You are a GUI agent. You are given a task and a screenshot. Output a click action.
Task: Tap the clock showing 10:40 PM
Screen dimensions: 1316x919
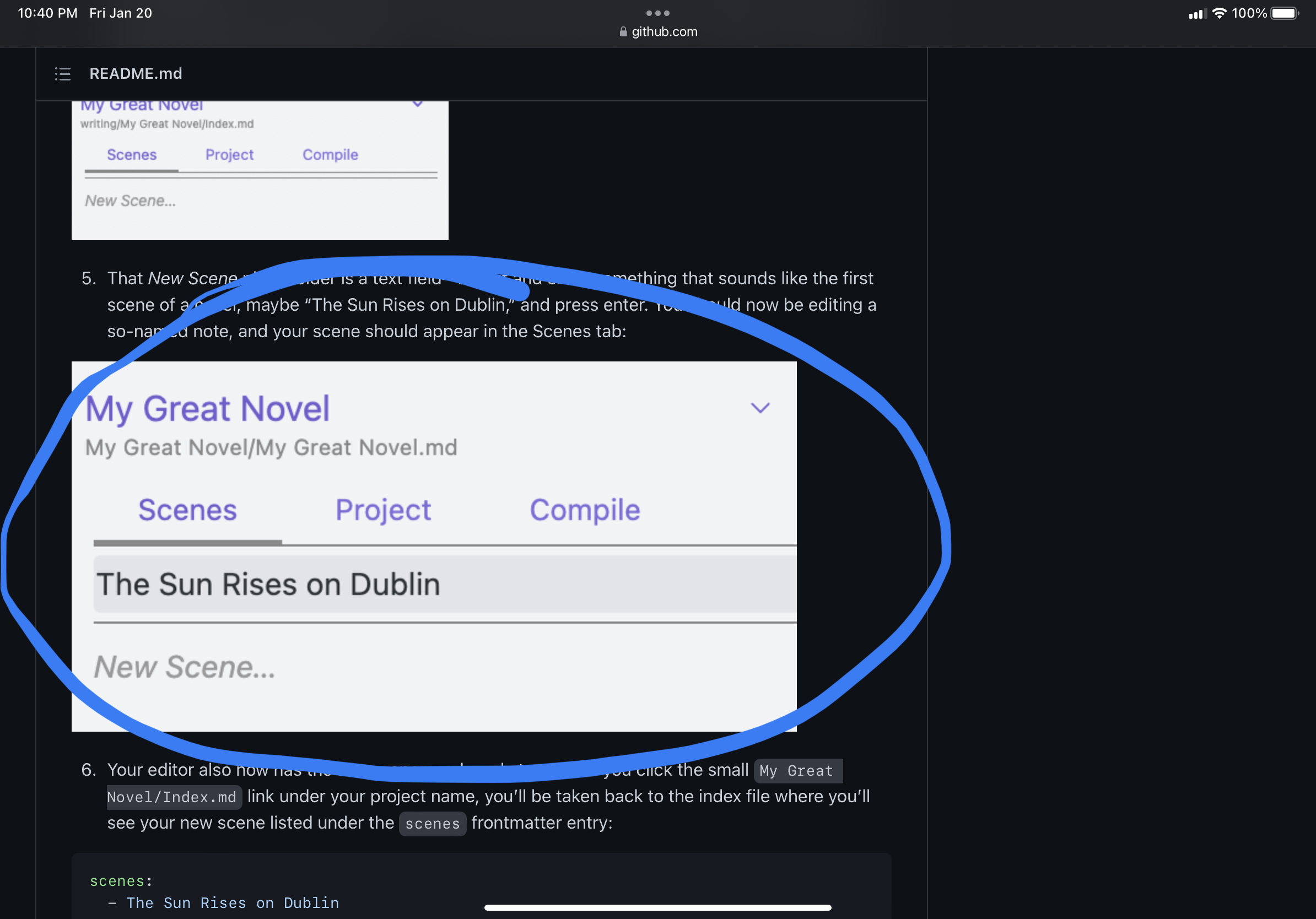click(x=47, y=12)
